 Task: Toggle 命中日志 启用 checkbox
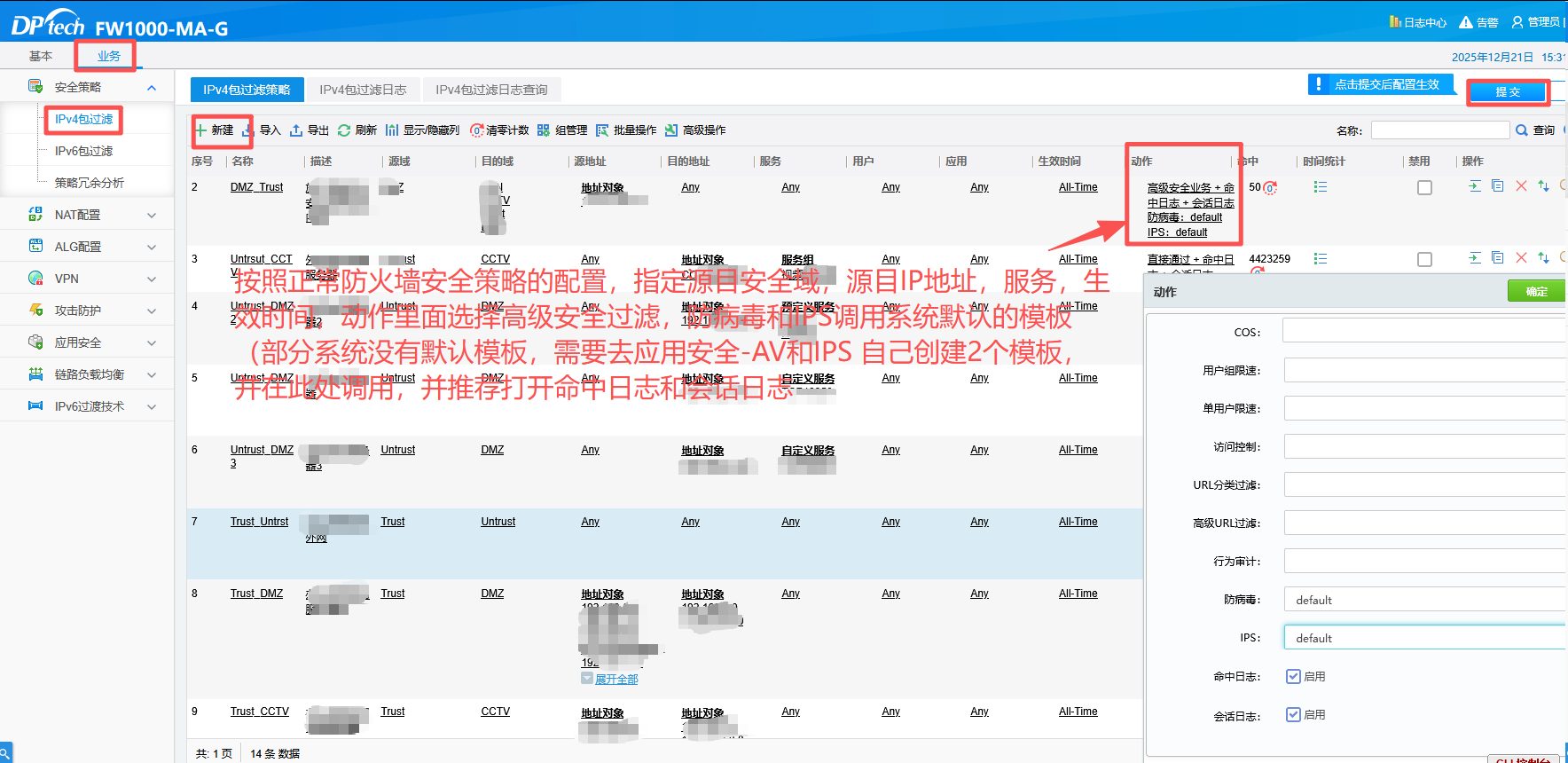pos(1293,676)
